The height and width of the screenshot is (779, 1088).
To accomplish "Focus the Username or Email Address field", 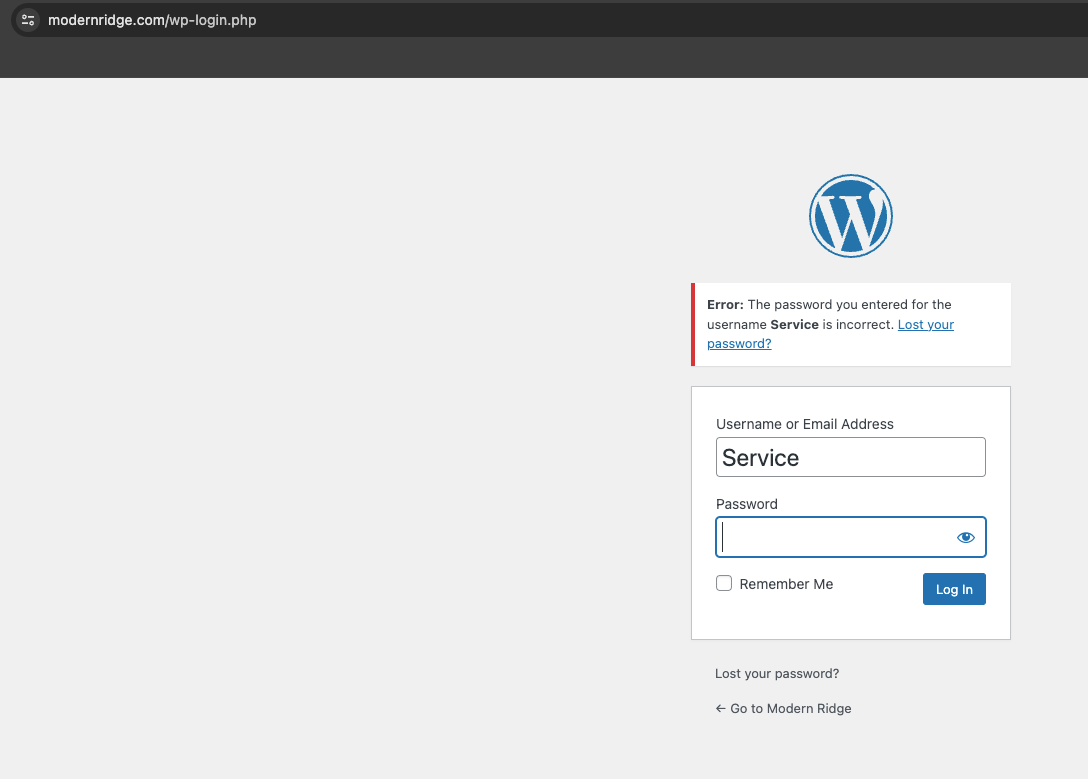I will coord(851,457).
